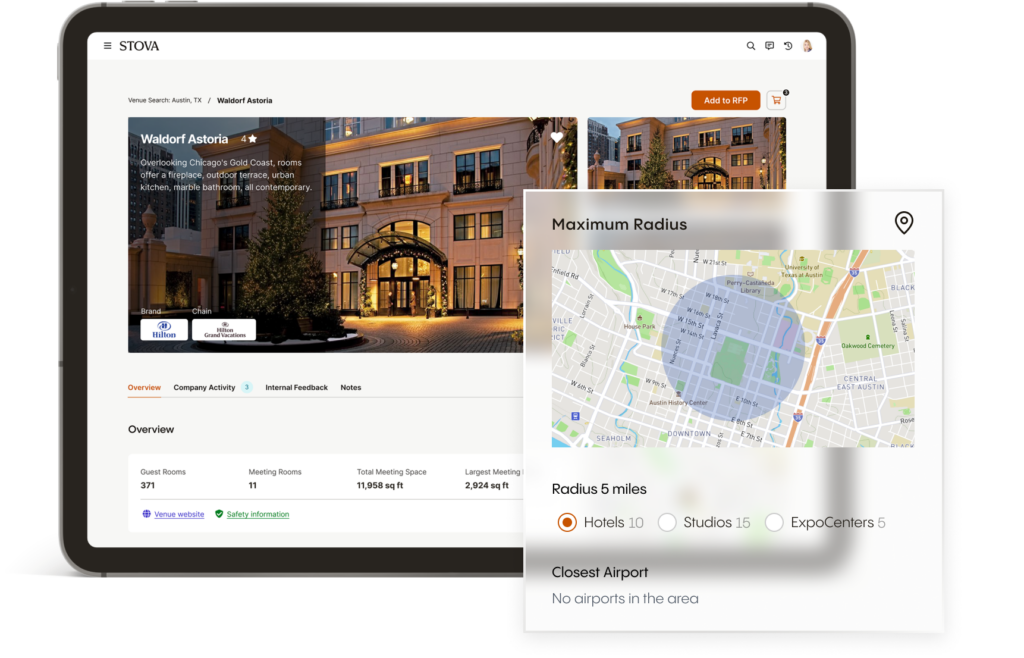The height and width of the screenshot is (658, 1024).
Task: Open the hamburger navigation menu
Action: click(107, 45)
